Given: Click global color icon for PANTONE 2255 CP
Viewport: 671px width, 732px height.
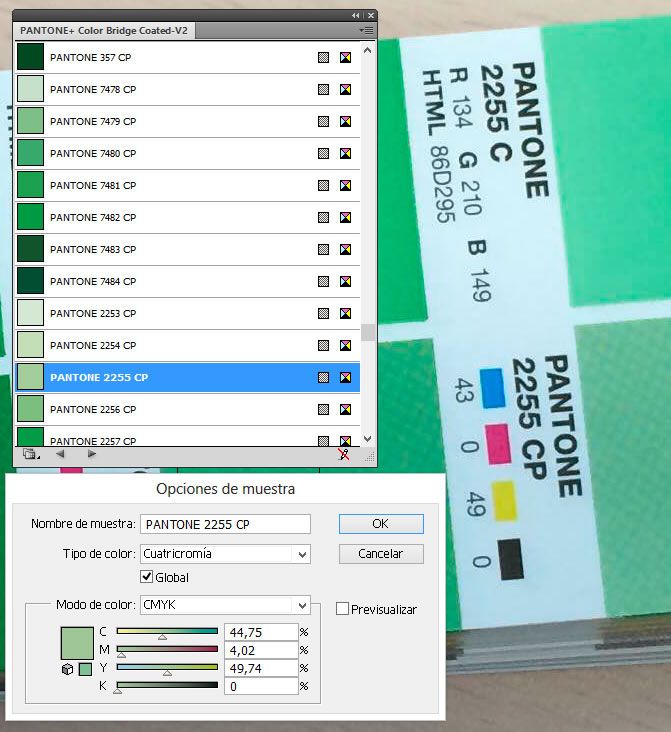Looking at the screenshot, I should 323,377.
